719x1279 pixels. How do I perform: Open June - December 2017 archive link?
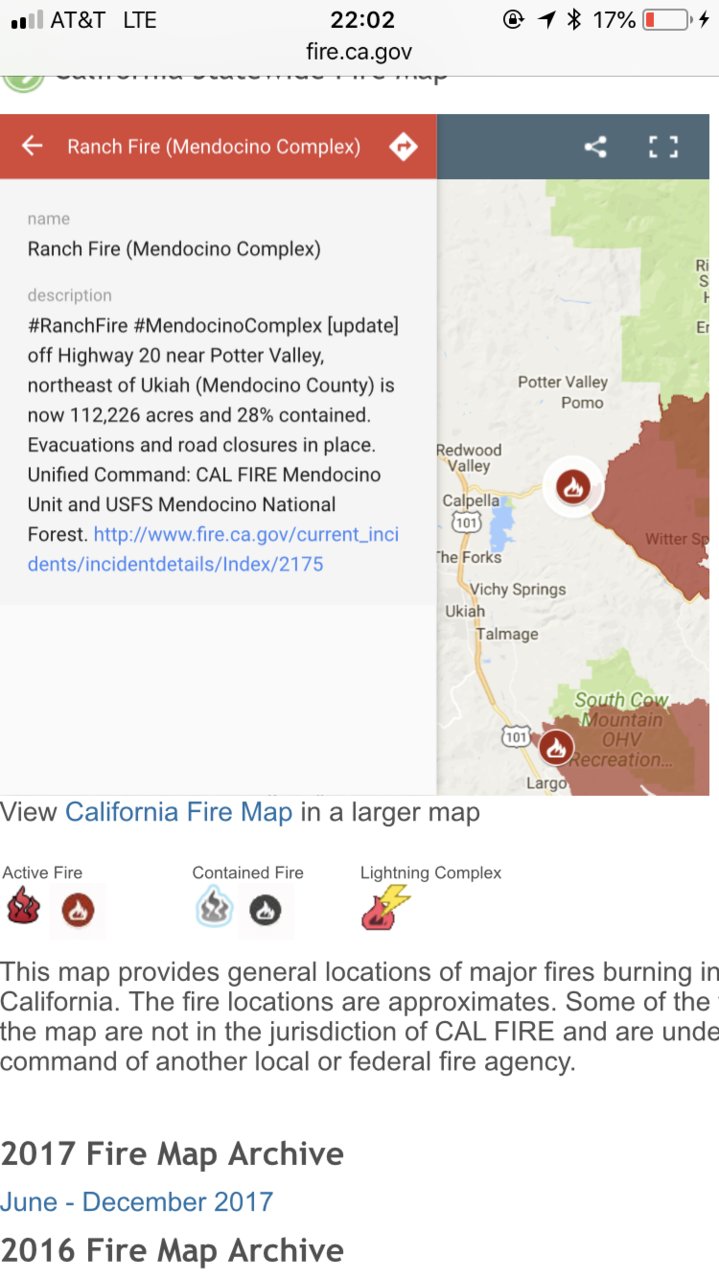[x=137, y=1201]
